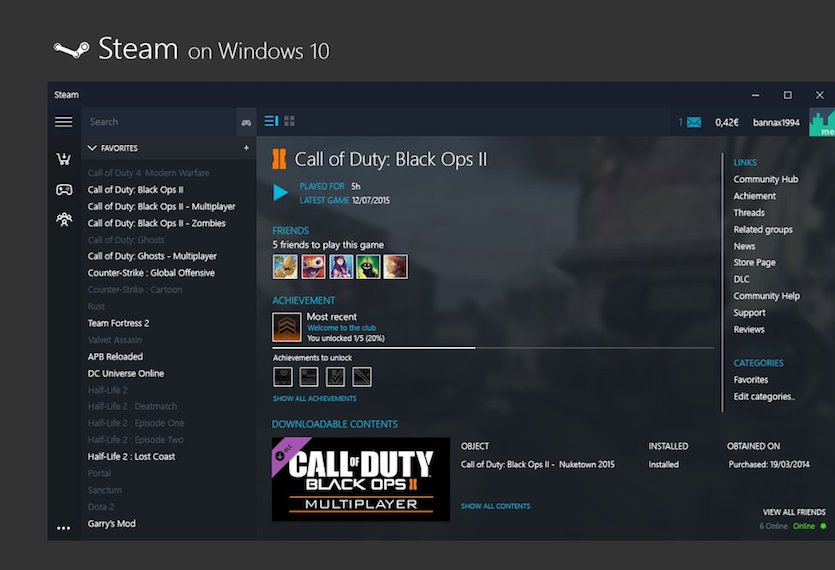Click the Search field
The height and width of the screenshot is (570, 835).
click(x=159, y=122)
